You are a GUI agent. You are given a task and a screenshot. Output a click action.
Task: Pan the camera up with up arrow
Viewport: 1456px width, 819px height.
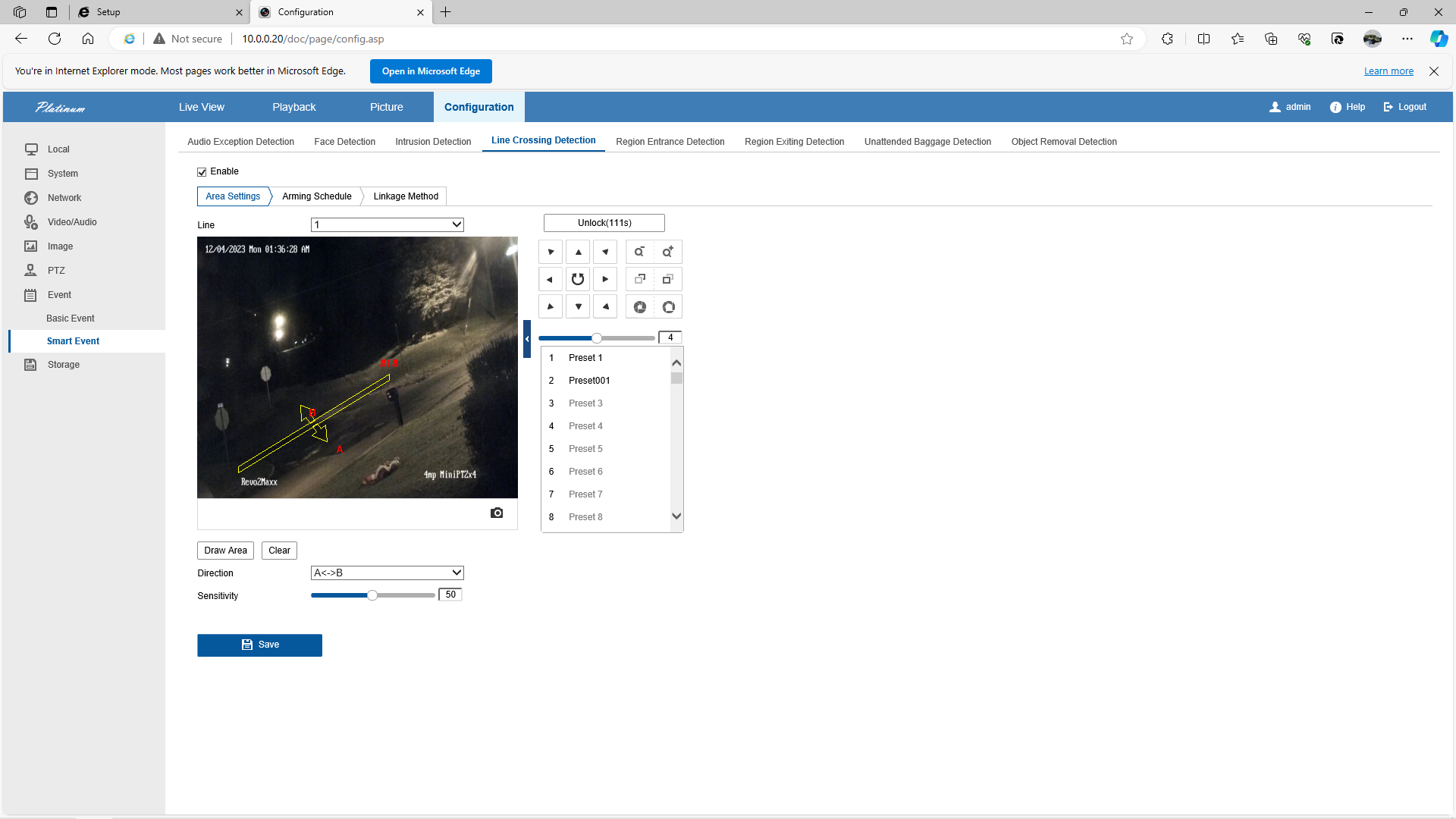578,252
